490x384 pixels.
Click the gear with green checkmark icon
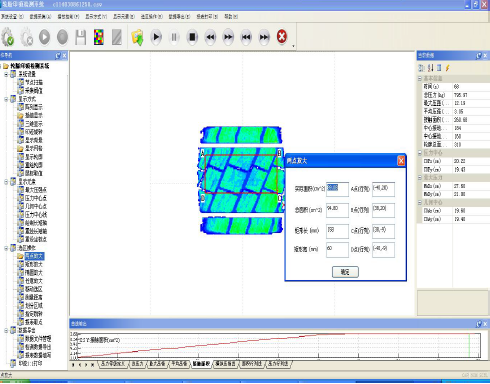8,37
